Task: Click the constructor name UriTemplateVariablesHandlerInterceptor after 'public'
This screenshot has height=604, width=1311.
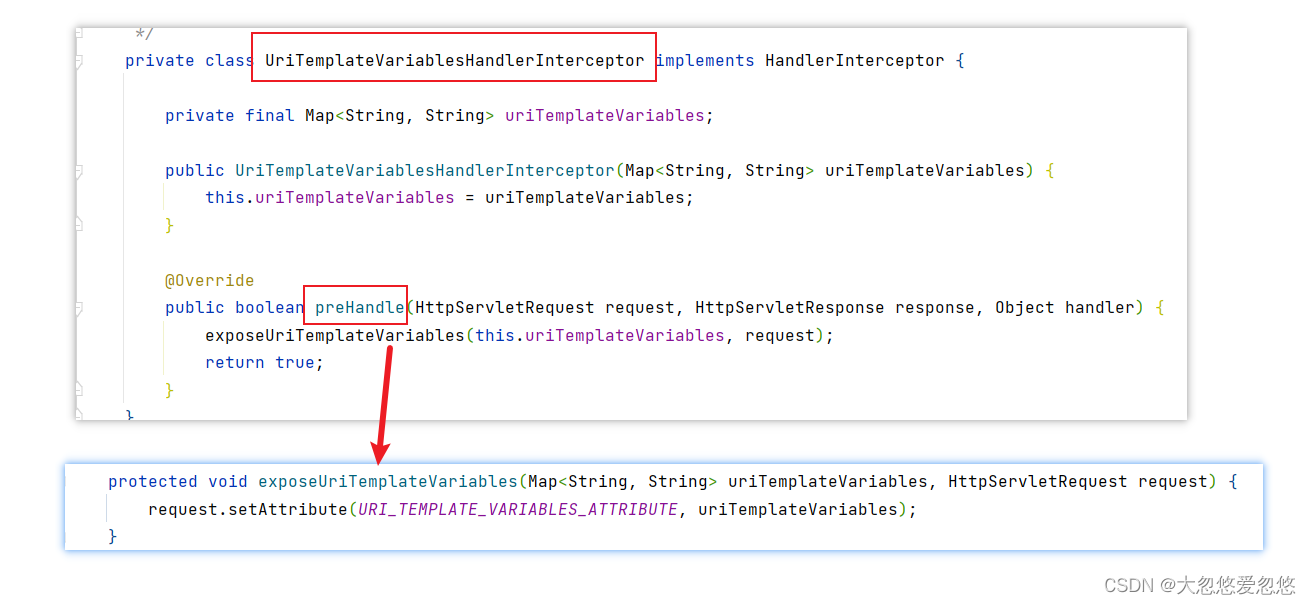Action: coord(425,171)
